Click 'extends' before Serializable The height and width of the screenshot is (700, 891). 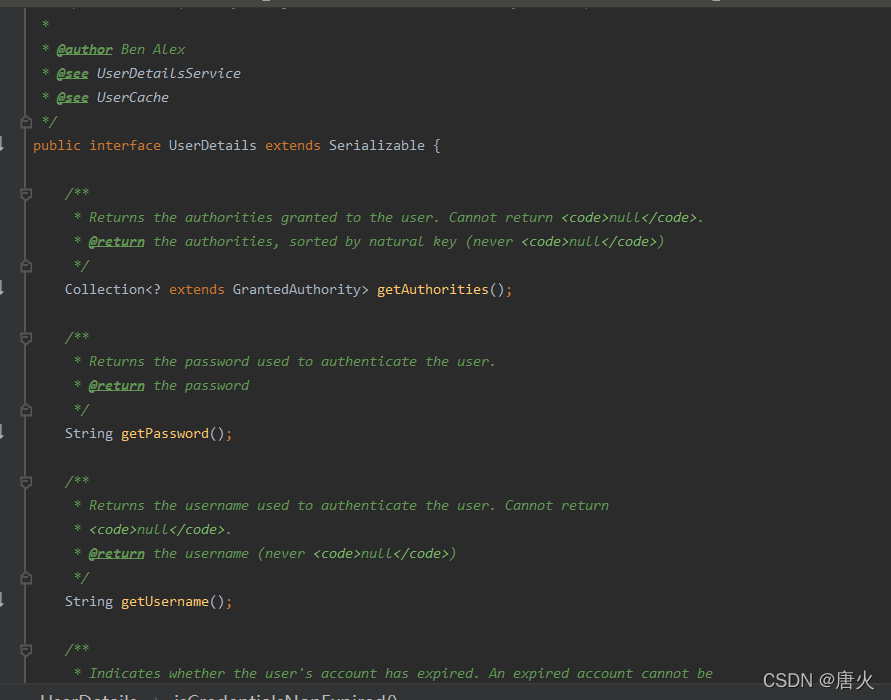click(x=293, y=146)
